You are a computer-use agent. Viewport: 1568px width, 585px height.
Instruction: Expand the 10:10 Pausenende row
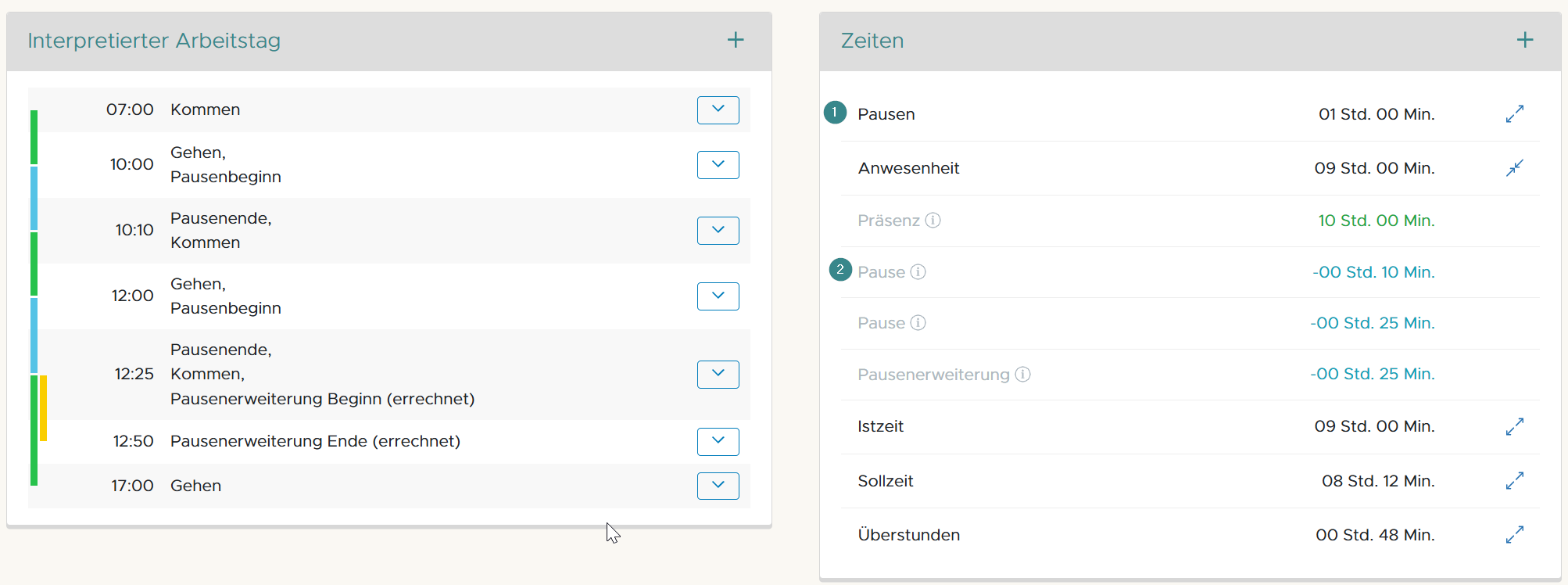[718, 230]
